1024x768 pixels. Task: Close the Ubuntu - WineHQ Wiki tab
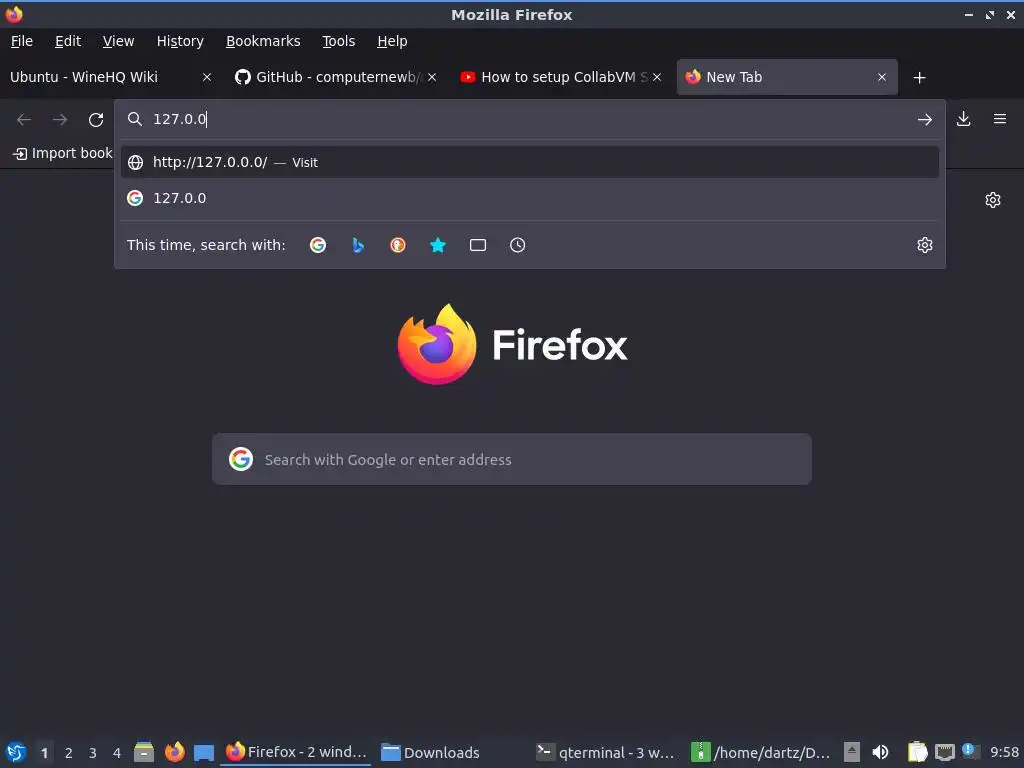206,77
